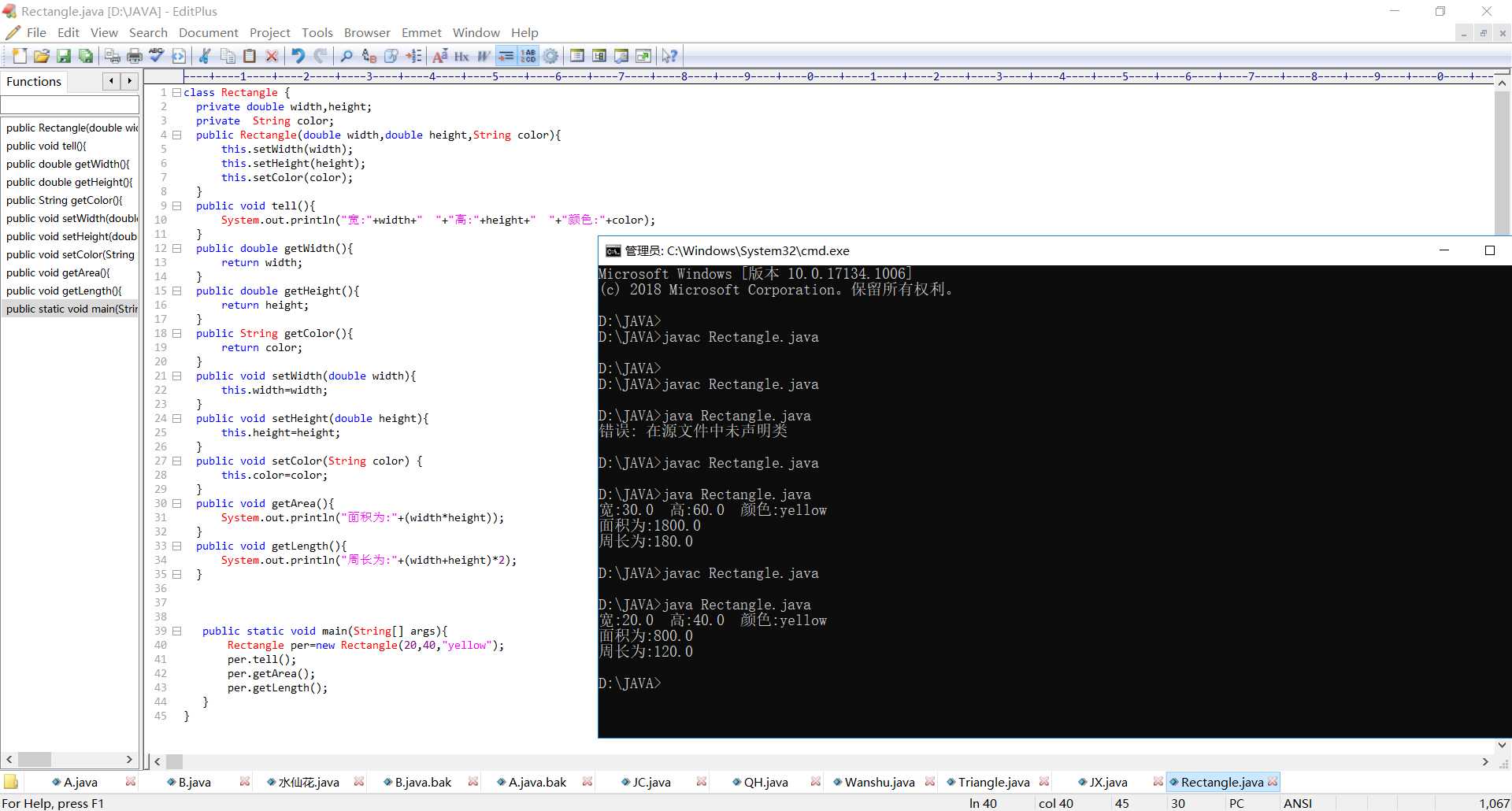Collapse the getColor() fold at line 18
Screen dimensions: 1512x811
click(x=177, y=334)
